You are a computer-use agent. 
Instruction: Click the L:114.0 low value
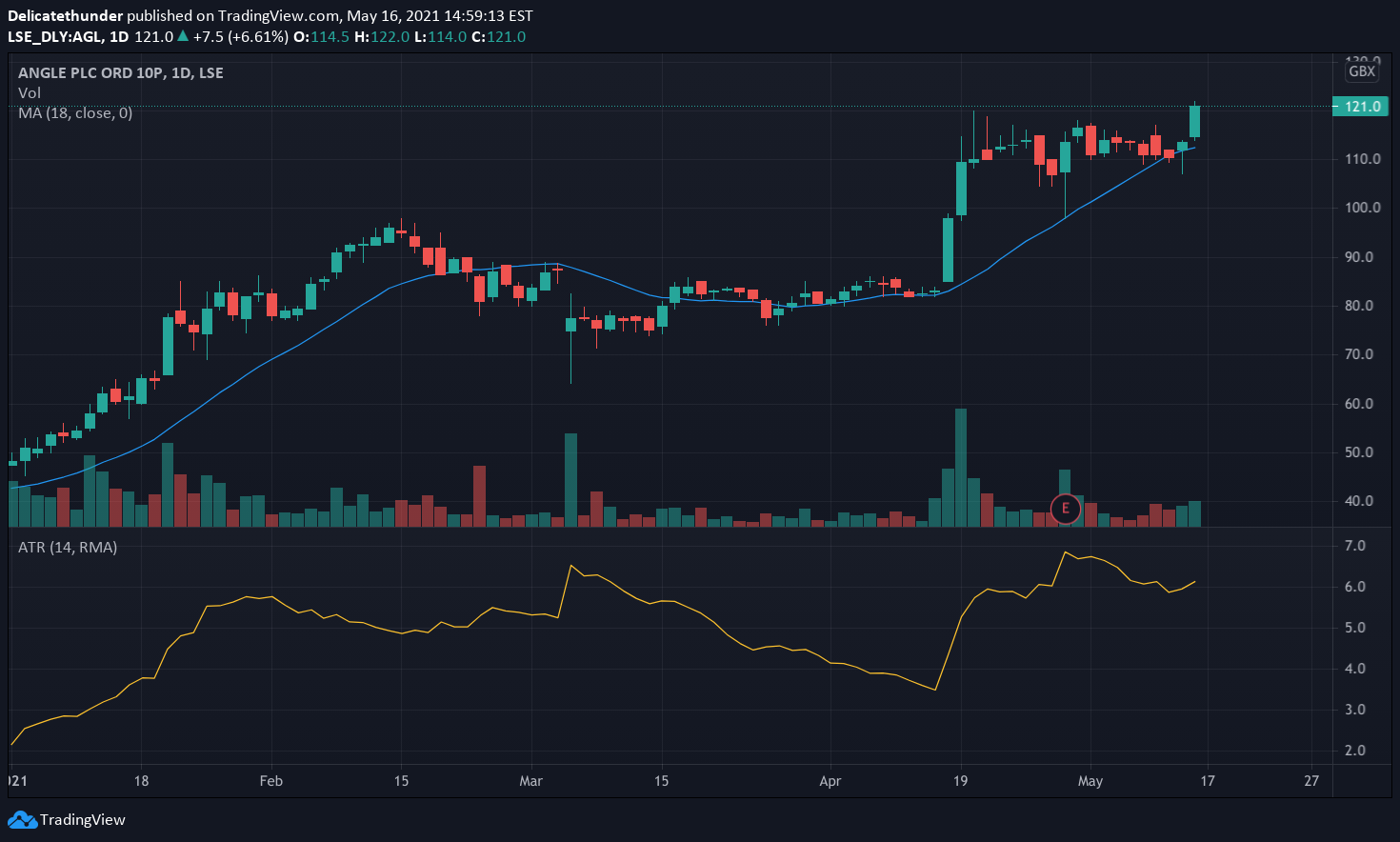441,36
